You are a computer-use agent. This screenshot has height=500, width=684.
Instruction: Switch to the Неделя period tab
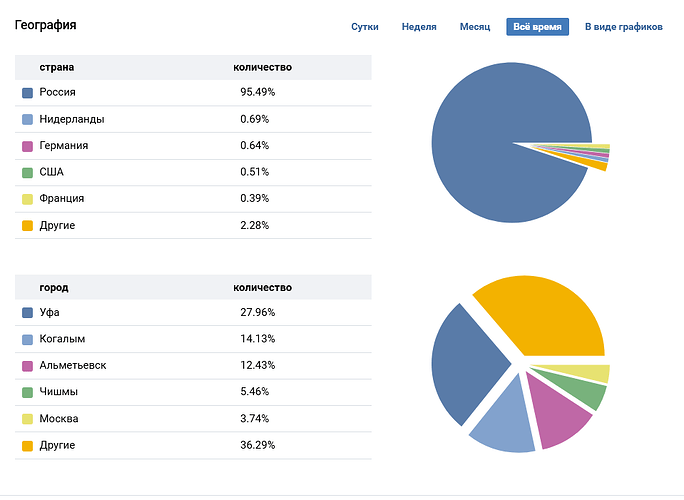[419, 27]
